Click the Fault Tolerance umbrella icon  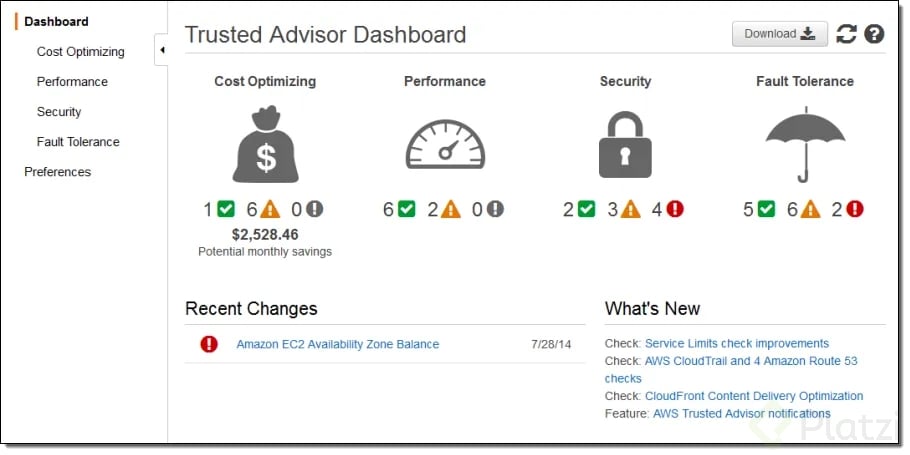[x=805, y=145]
